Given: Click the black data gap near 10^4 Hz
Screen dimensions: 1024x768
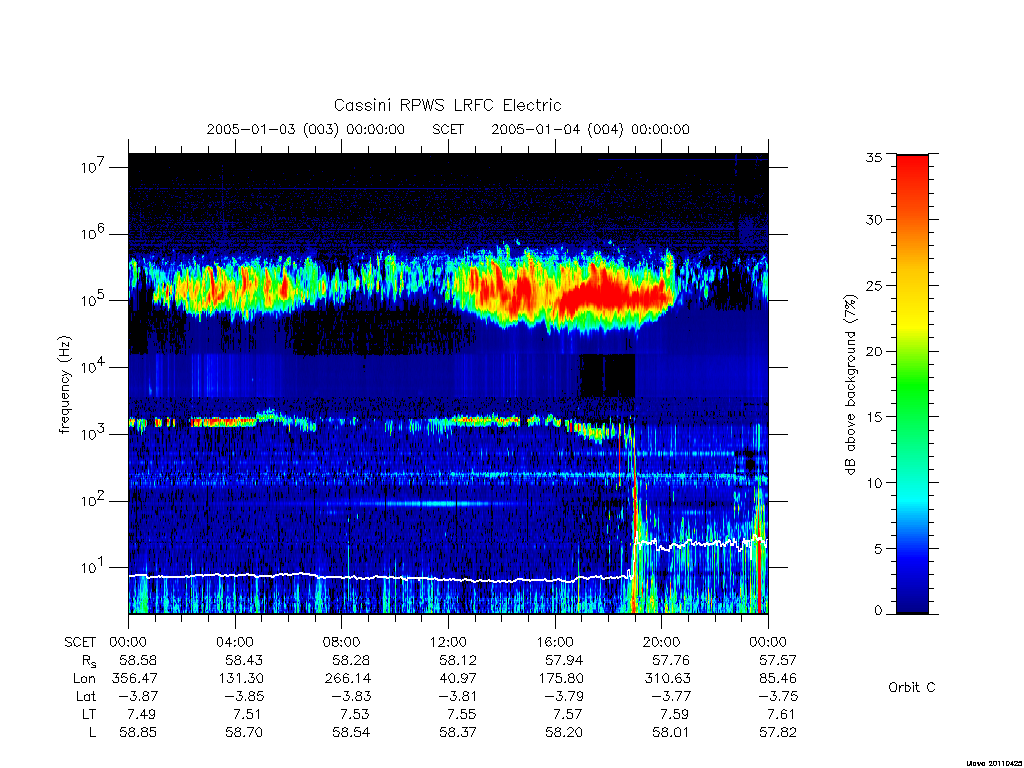Looking at the screenshot, I should tap(607, 376).
